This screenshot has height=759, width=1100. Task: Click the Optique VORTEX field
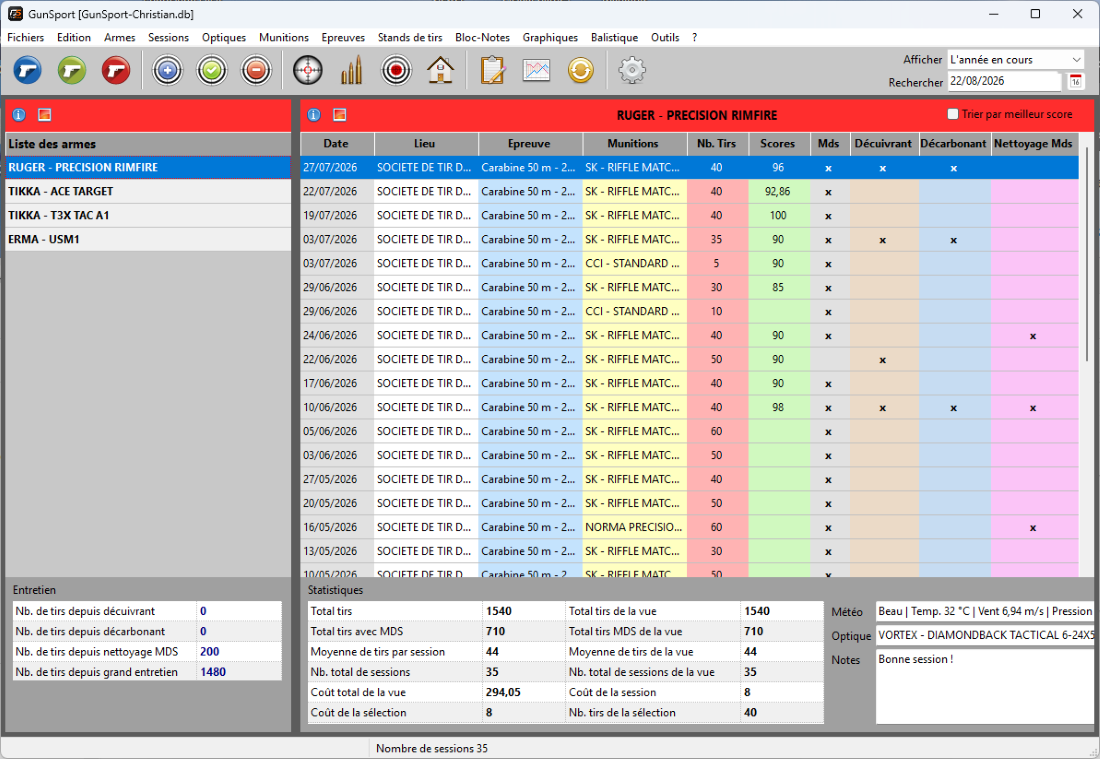[984, 636]
